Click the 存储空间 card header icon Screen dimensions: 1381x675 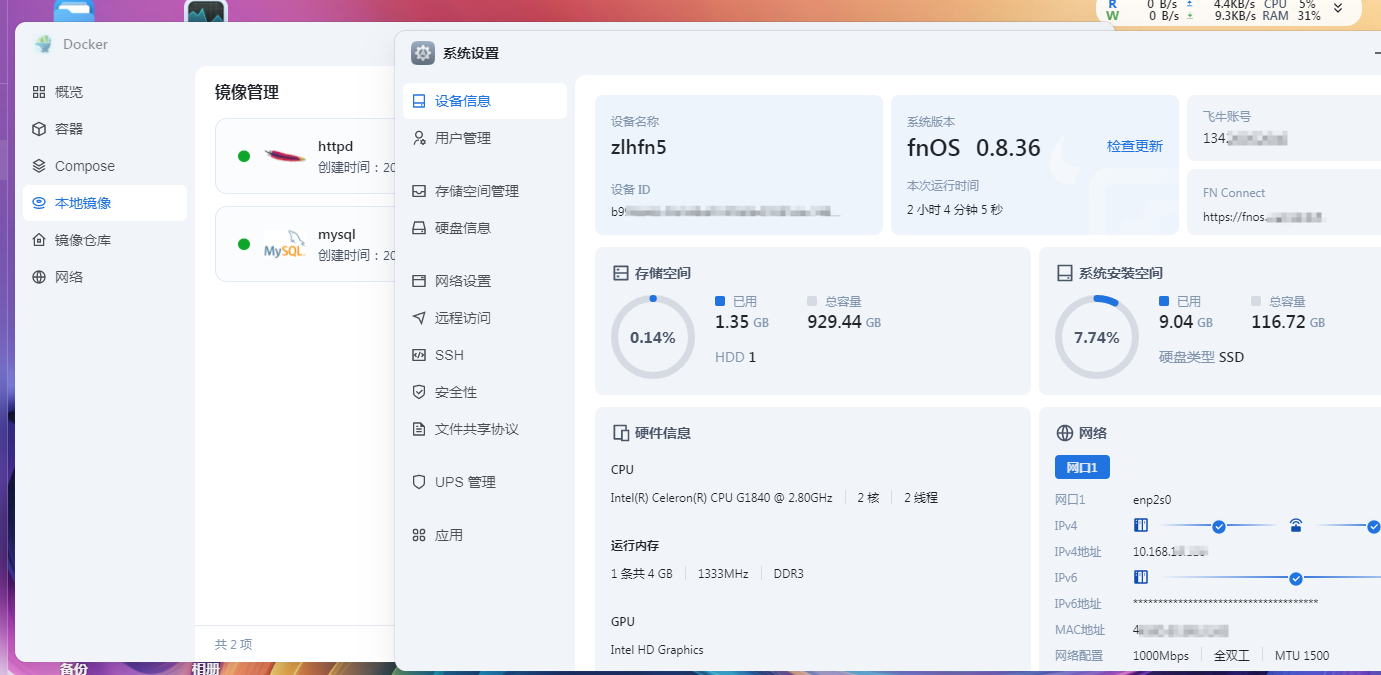620,273
